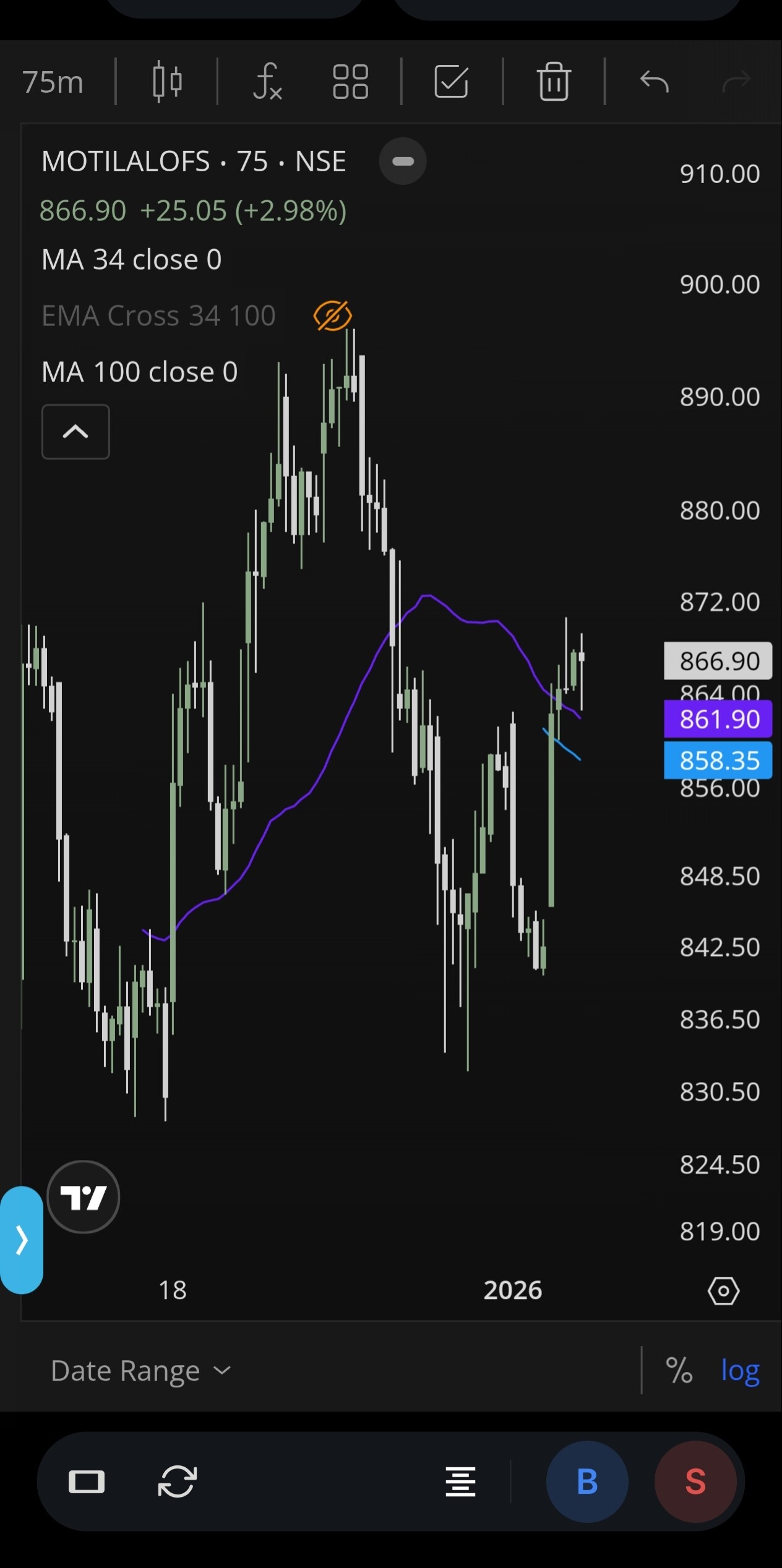Open the horizontal lines menu icon
This screenshot has height=1568, width=782.
pos(460,1482)
